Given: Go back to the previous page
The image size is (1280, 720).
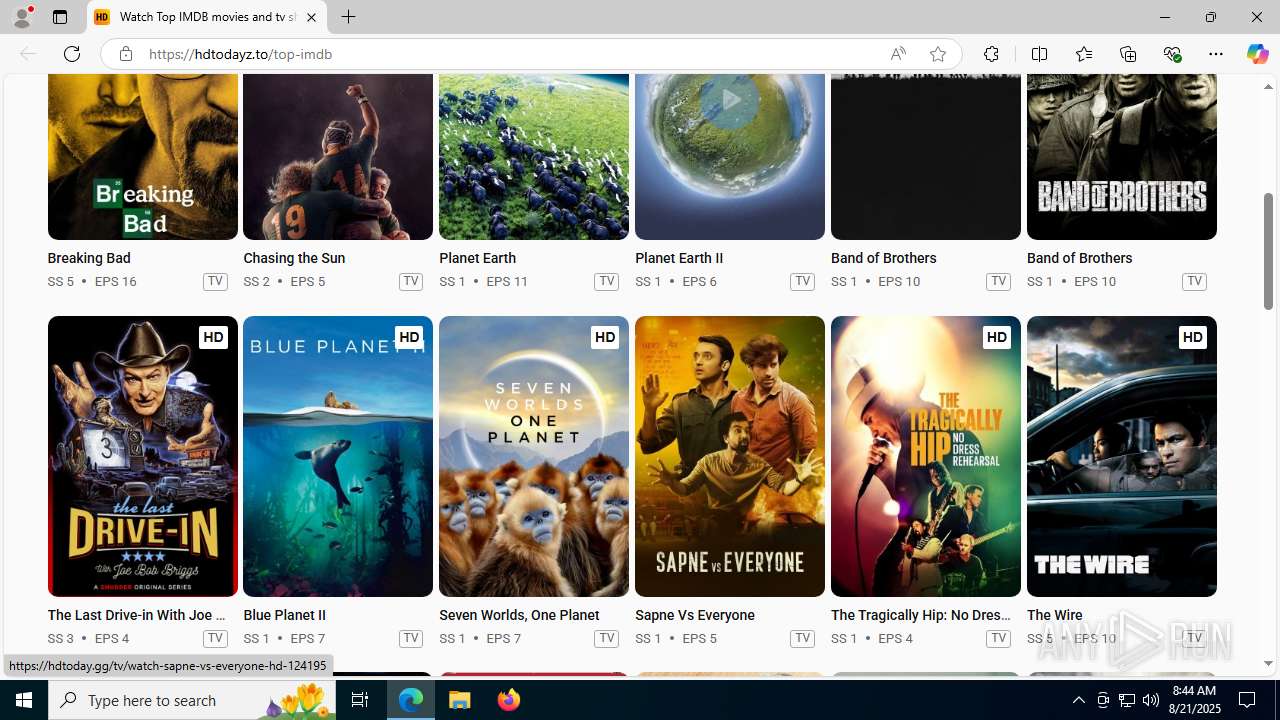Looking at the screenshot, I should click(28, 54).
